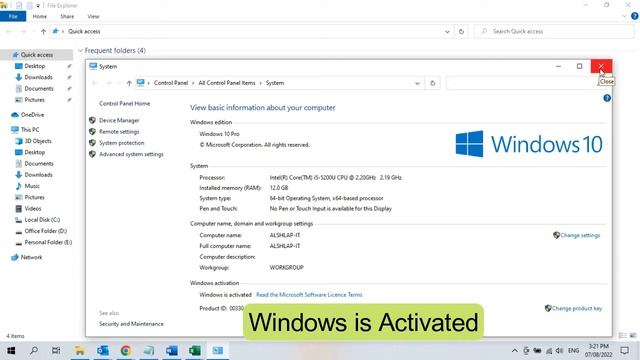The height and width of the screenshot is (360, 640).
Task: Go to Control Panel Home
Action: 124,104
